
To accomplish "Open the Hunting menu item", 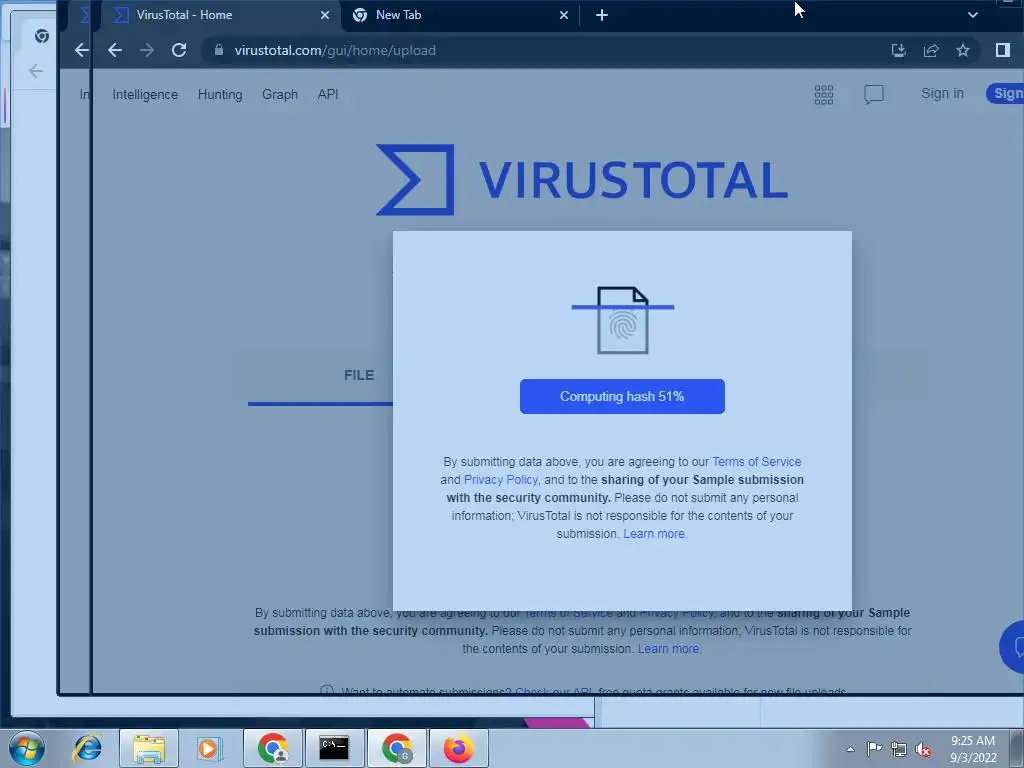I will coord(220,95).
